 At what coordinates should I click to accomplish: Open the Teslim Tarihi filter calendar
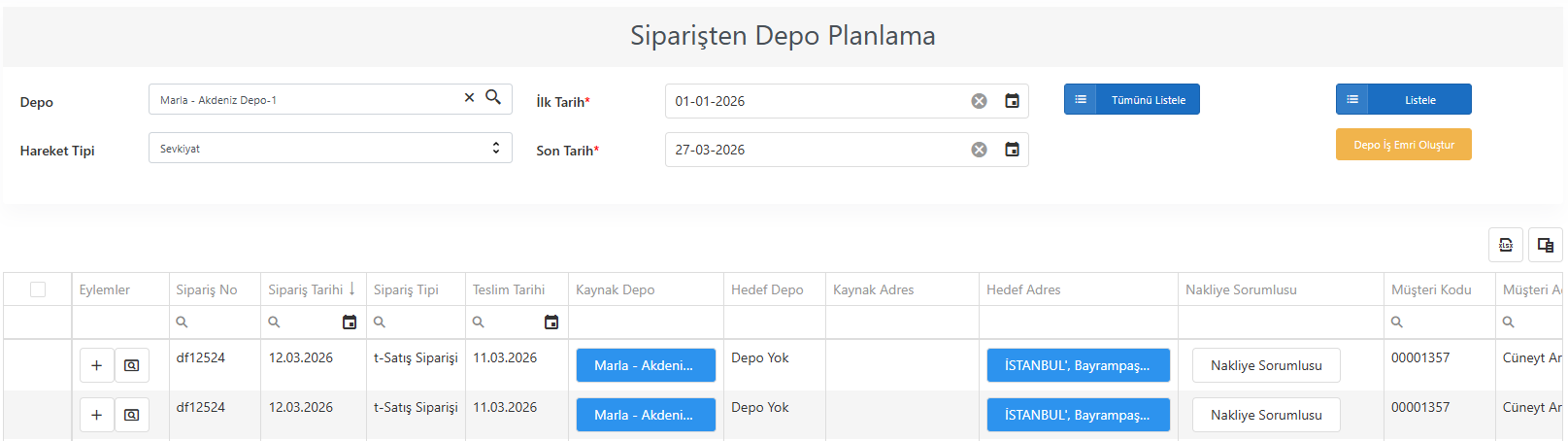(551, 322)
